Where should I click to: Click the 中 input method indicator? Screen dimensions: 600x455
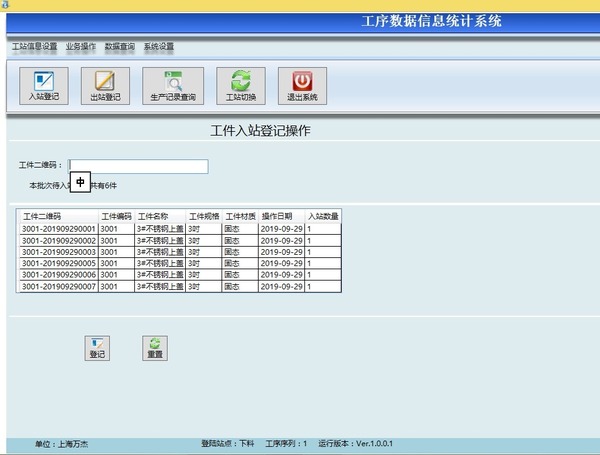click(x=81, y=183)
